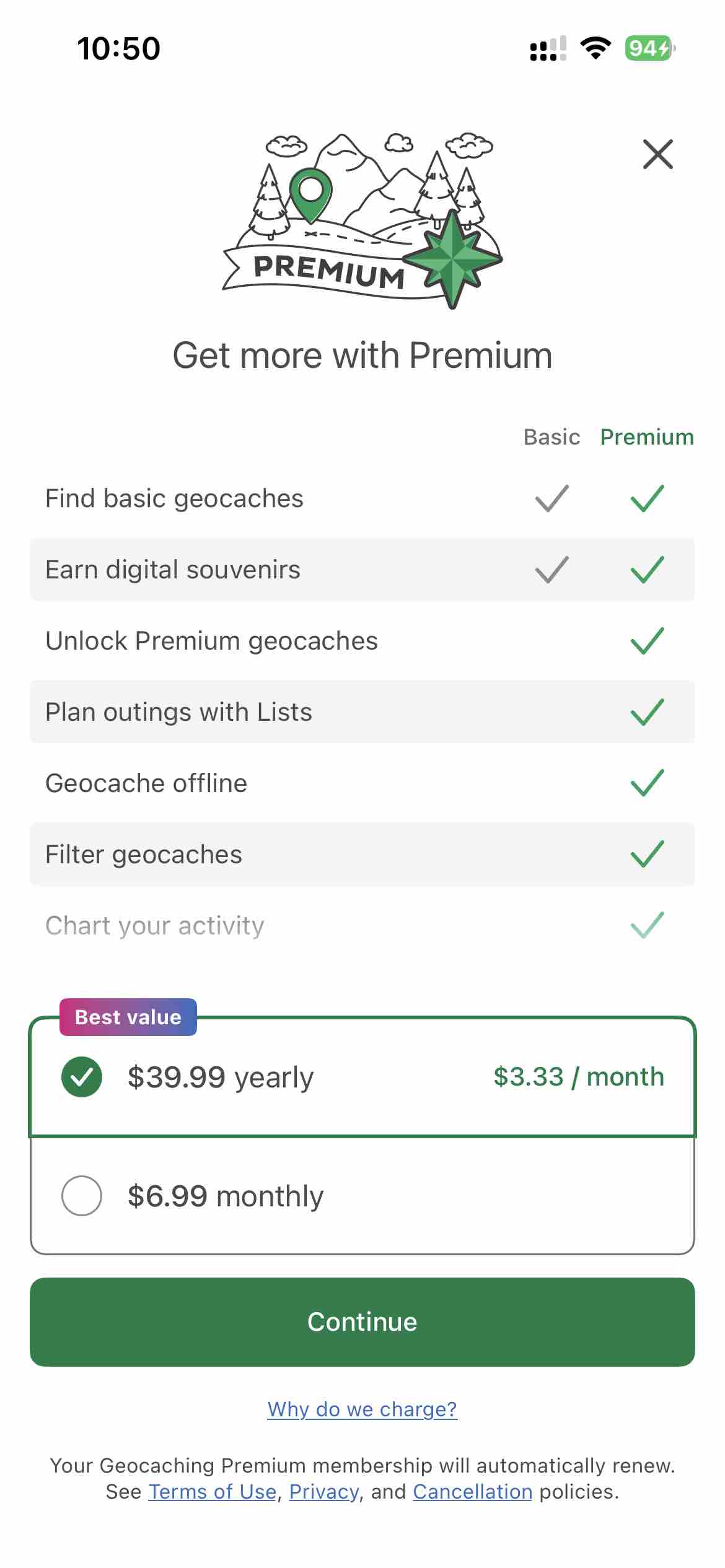The width and height of the screenshot is (725, 1568).
Task: Click the faded checkmark for Chart your activity
Action: (x=646, y=925)
